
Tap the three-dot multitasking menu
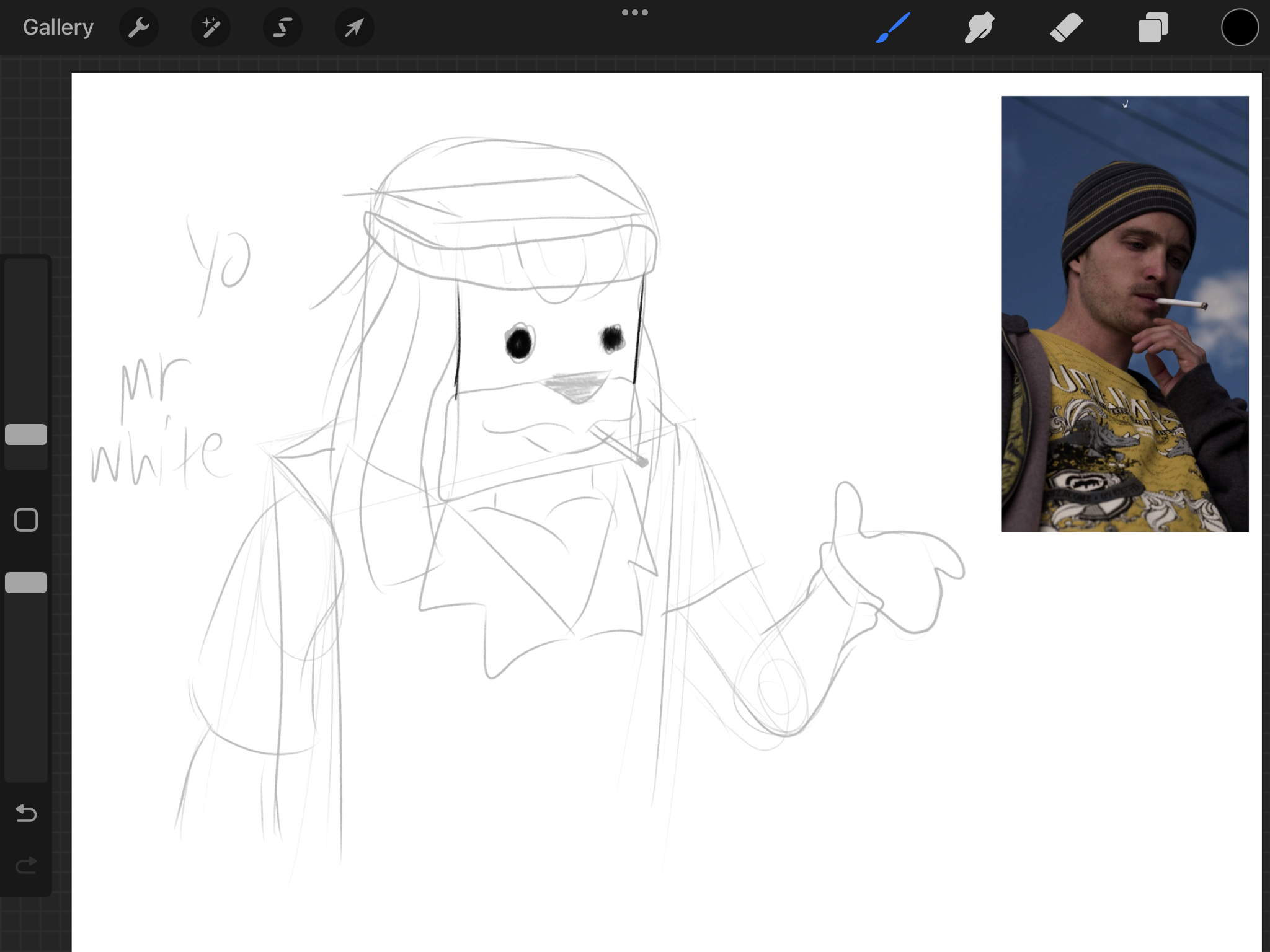tap(634, 12)
